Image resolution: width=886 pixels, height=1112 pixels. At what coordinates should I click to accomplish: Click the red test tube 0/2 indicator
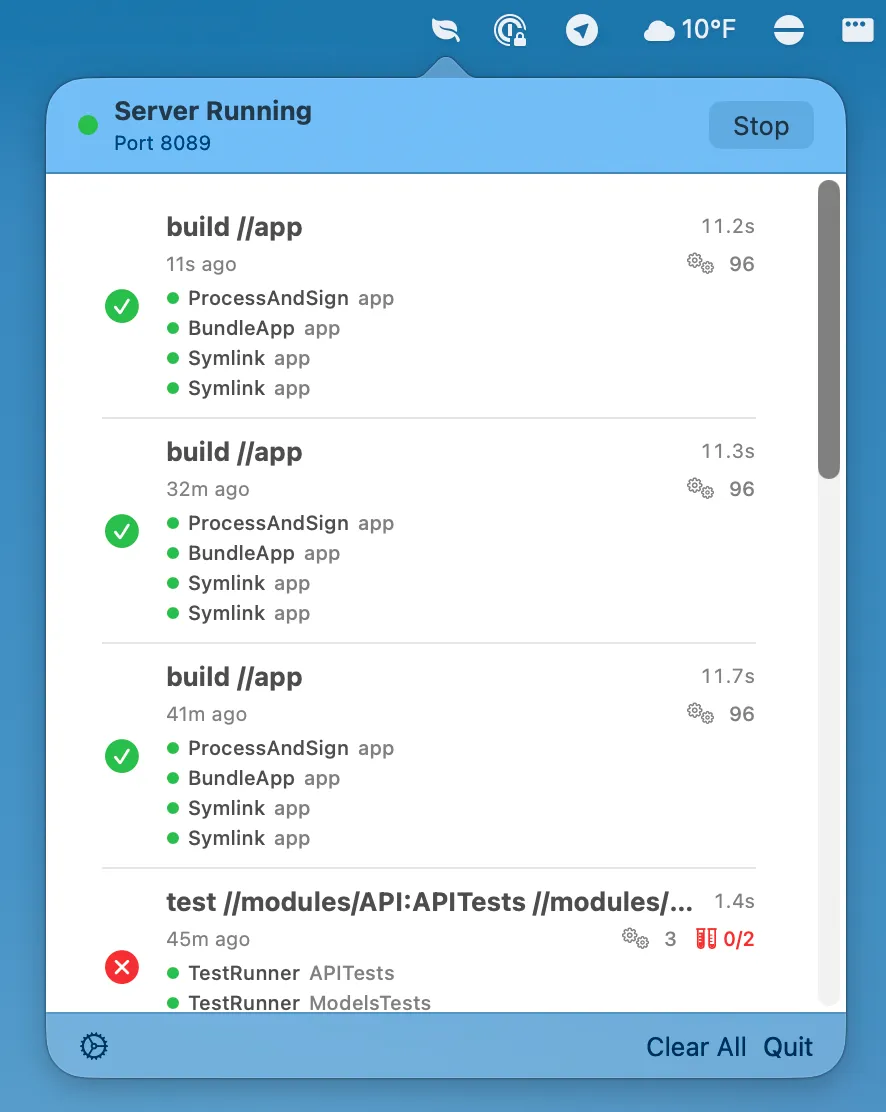click(x=725, y=939)
